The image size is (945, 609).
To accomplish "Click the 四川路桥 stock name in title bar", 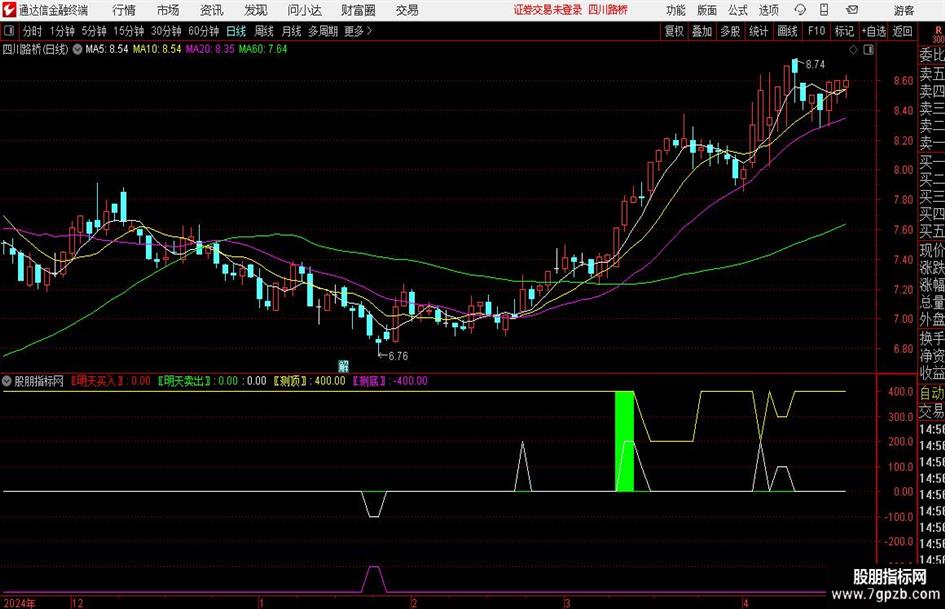I will click(608, 10).
